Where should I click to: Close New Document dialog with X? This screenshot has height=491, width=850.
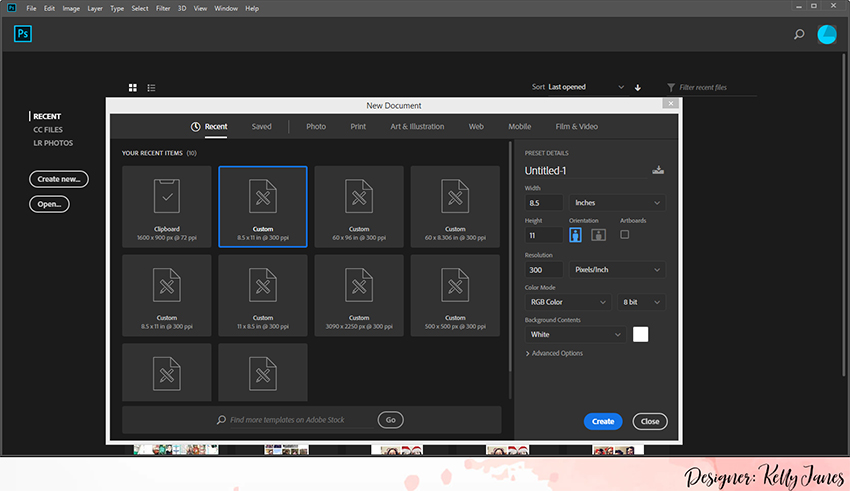671,104
